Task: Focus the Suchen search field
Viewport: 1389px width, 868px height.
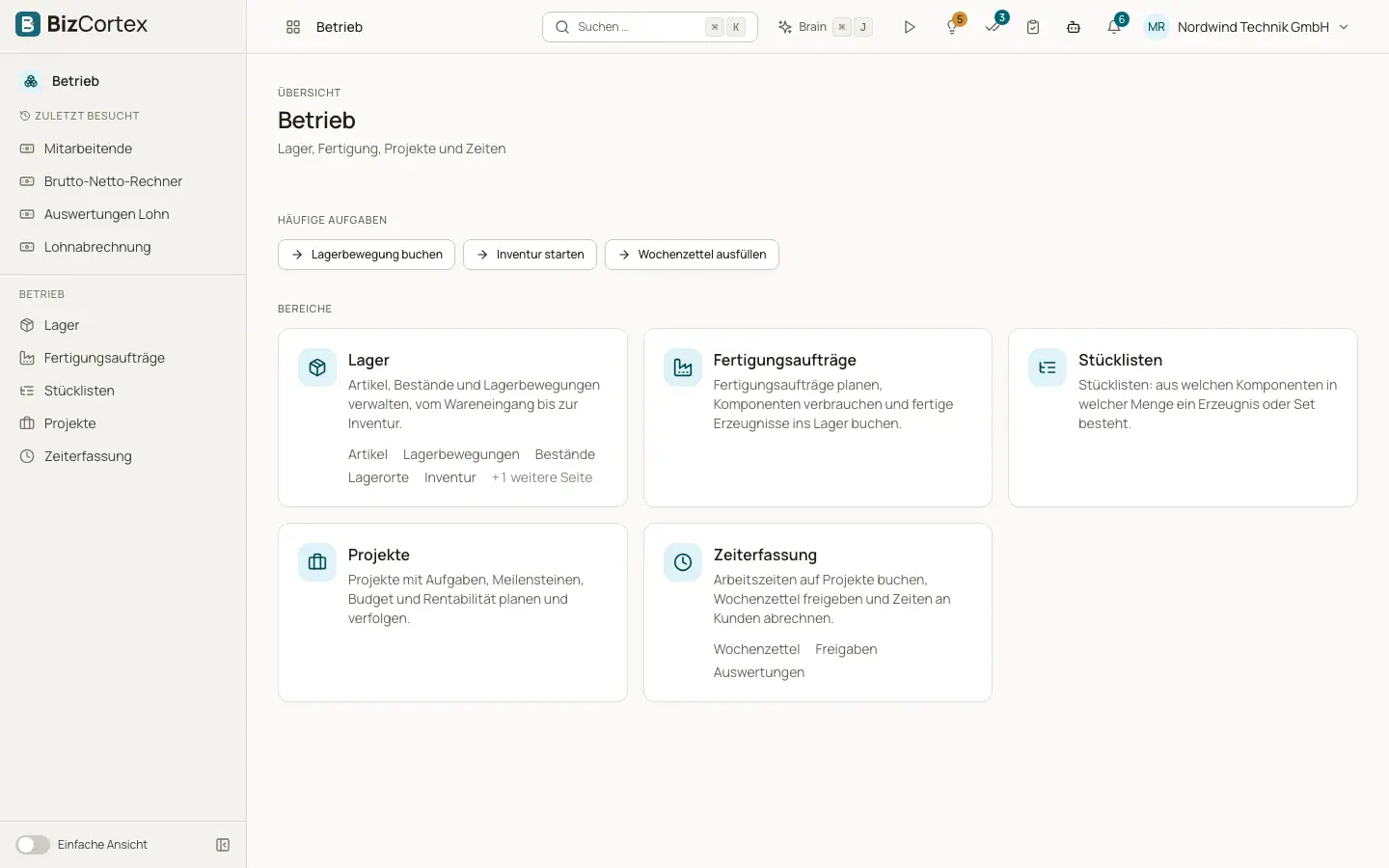Action: click(x=650, y=27)
